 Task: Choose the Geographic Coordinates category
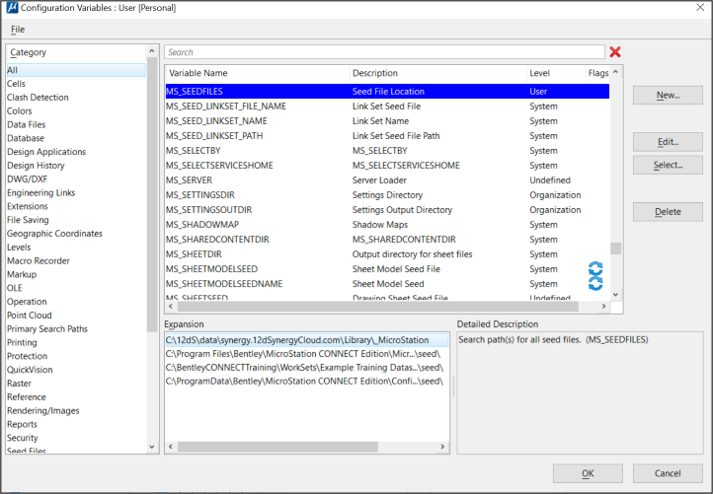coord(54,234)
